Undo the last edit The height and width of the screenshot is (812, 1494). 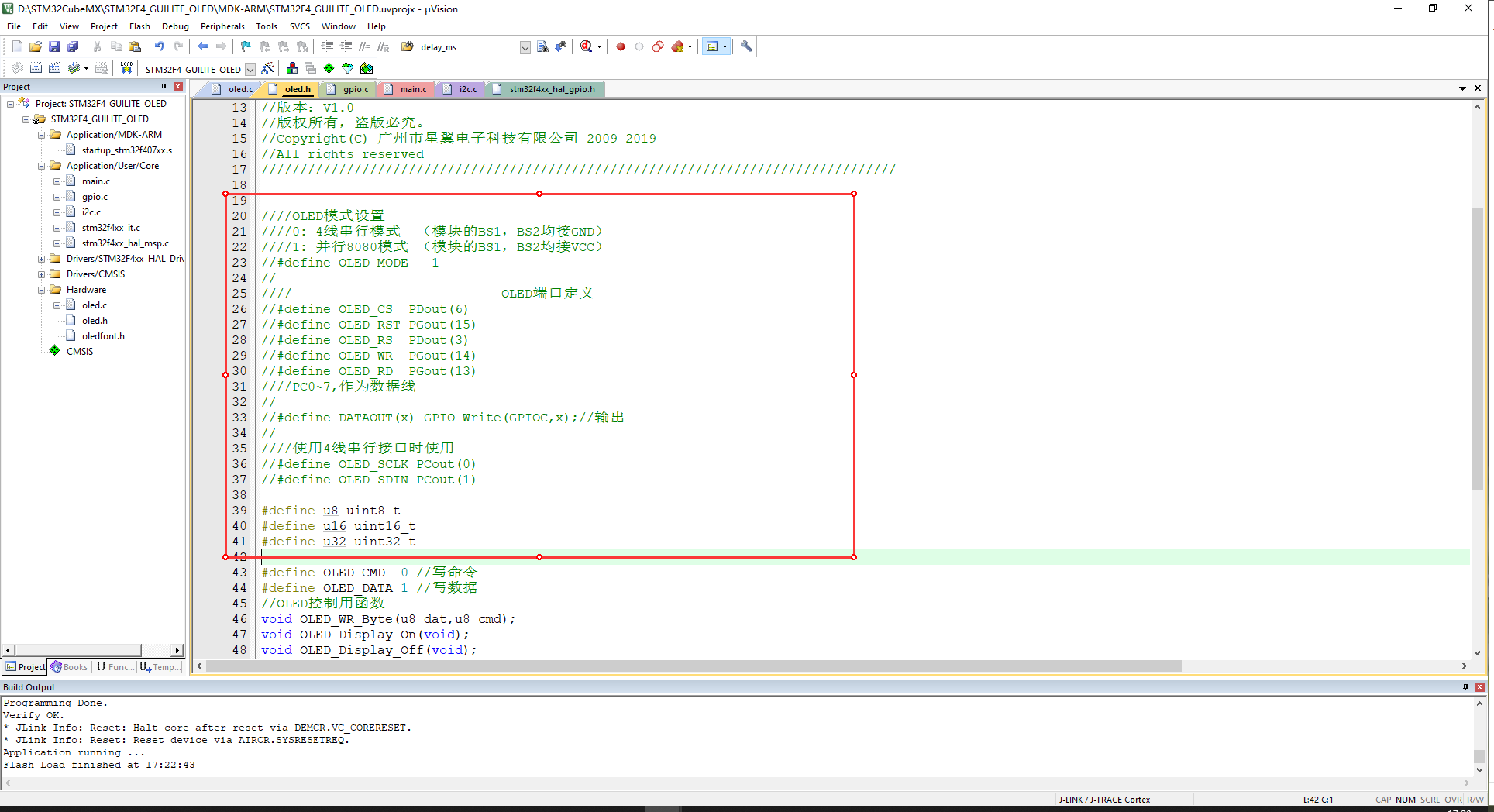[x=159, y=46]
